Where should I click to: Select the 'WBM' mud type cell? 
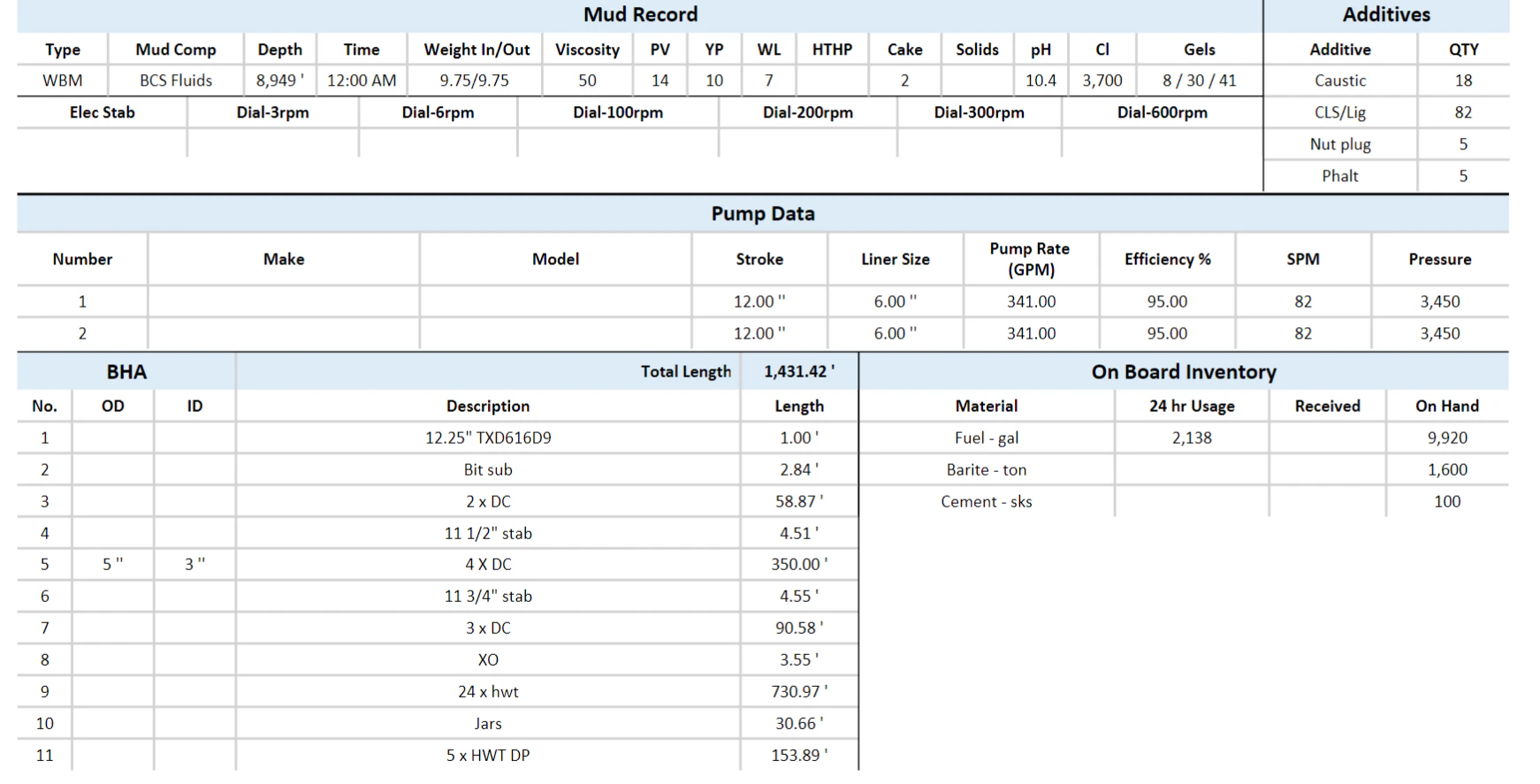62,80
